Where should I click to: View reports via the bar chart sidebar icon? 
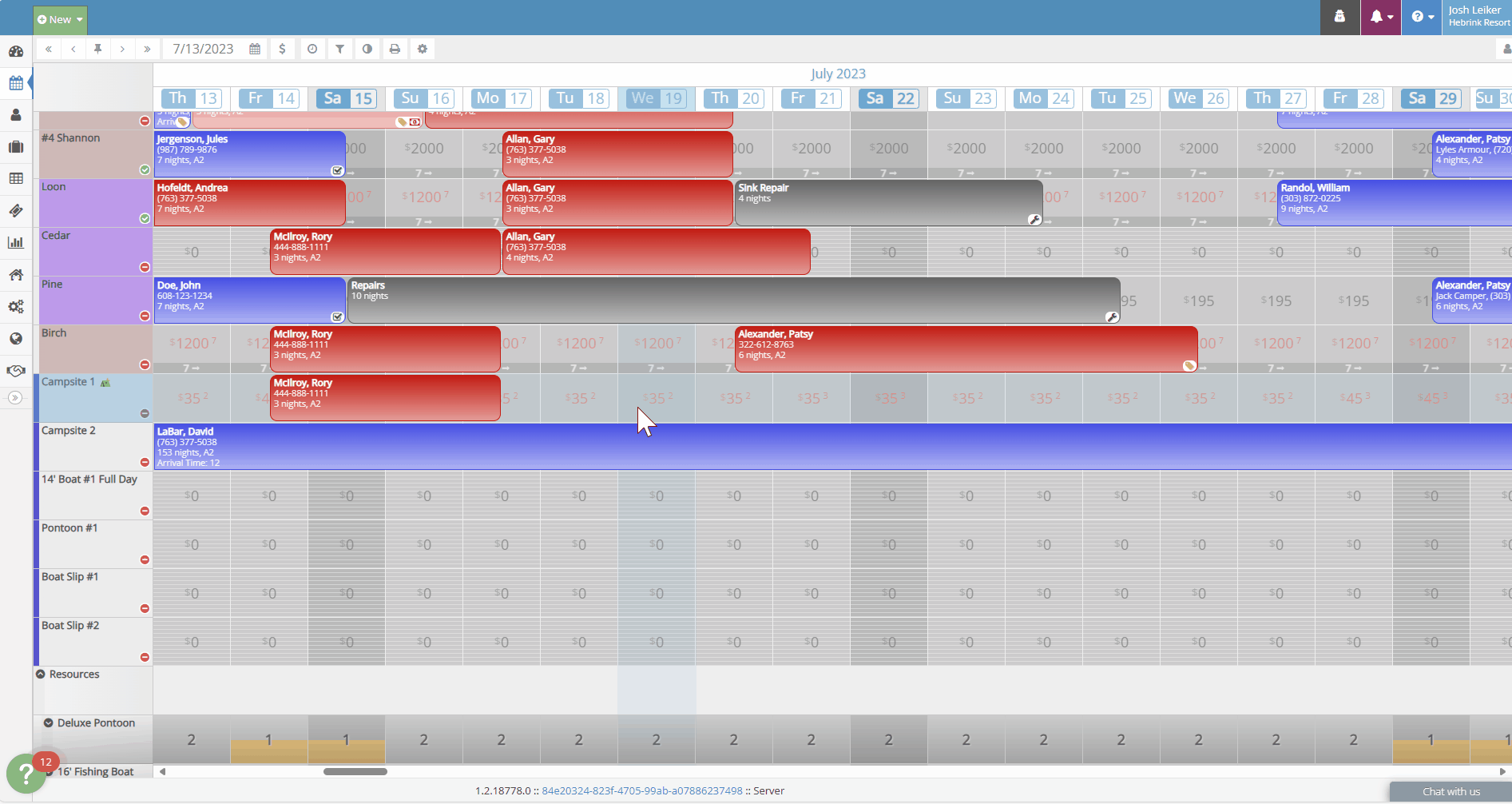[x=16, y=242]
